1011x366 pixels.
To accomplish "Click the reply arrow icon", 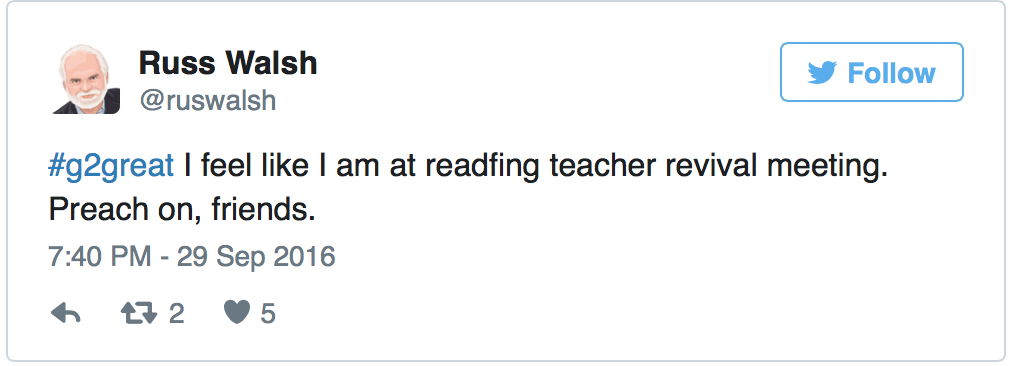I will click(x=65, y=314).
